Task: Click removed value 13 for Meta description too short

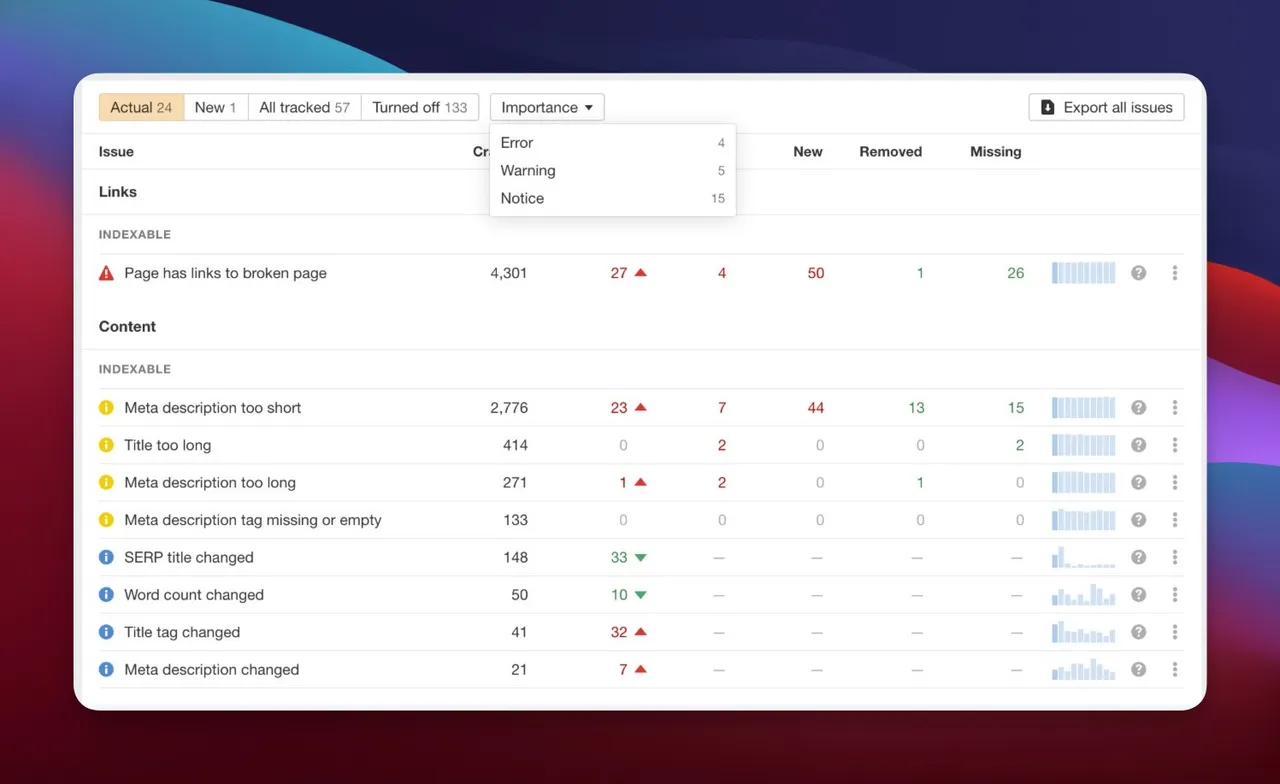Action: pyautogui.click(x=916, y=408)
